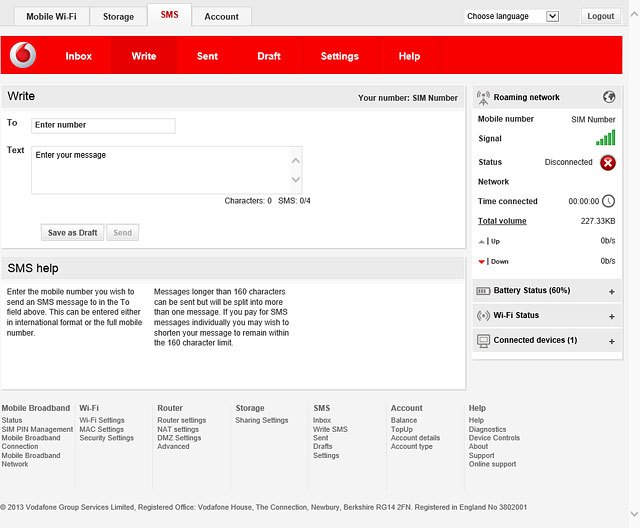Click the time connected clock icon
640x528 pixels.
[609, 201]
